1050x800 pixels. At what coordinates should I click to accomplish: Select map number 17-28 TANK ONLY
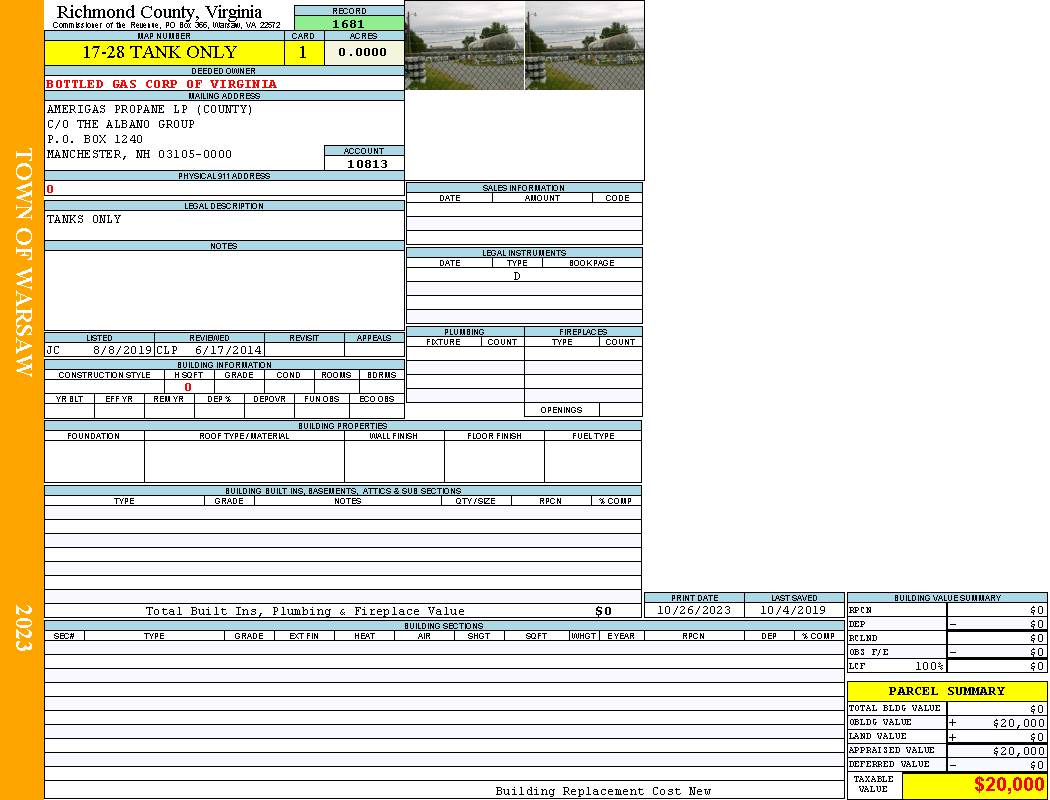(160, 52)
